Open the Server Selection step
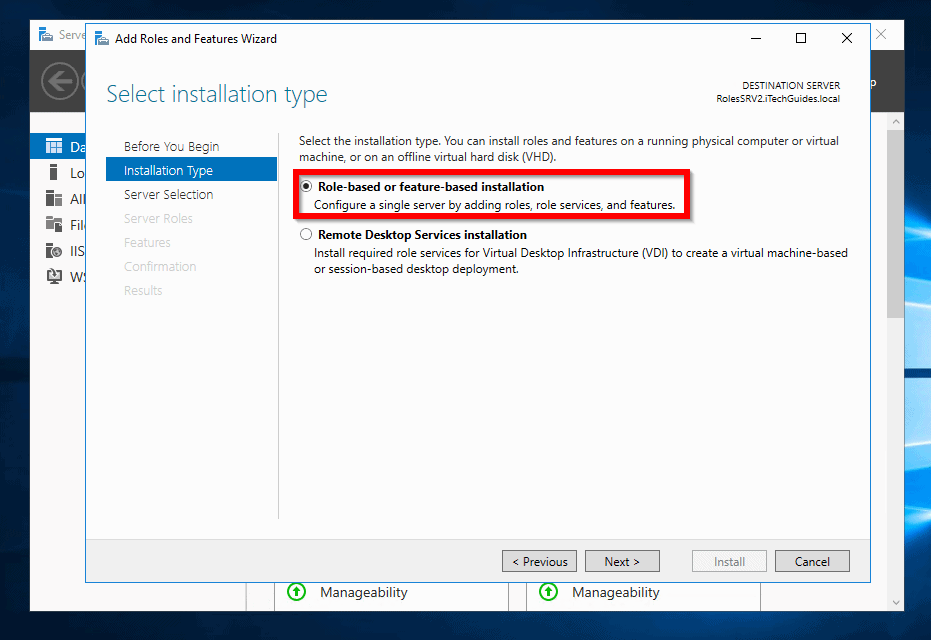The height and width of the screenshot is (640, 931). 168,195
